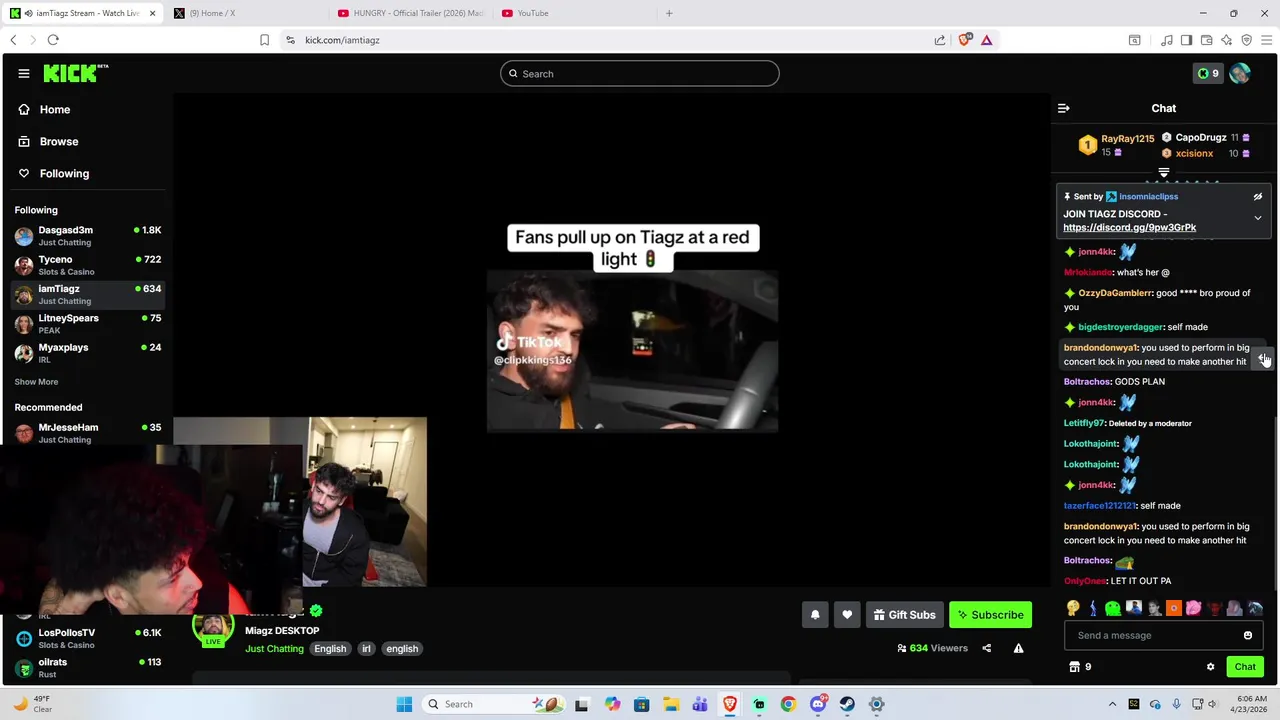Open LitneySpears followed channel
Screen dimensions: 1280x720
88,324
